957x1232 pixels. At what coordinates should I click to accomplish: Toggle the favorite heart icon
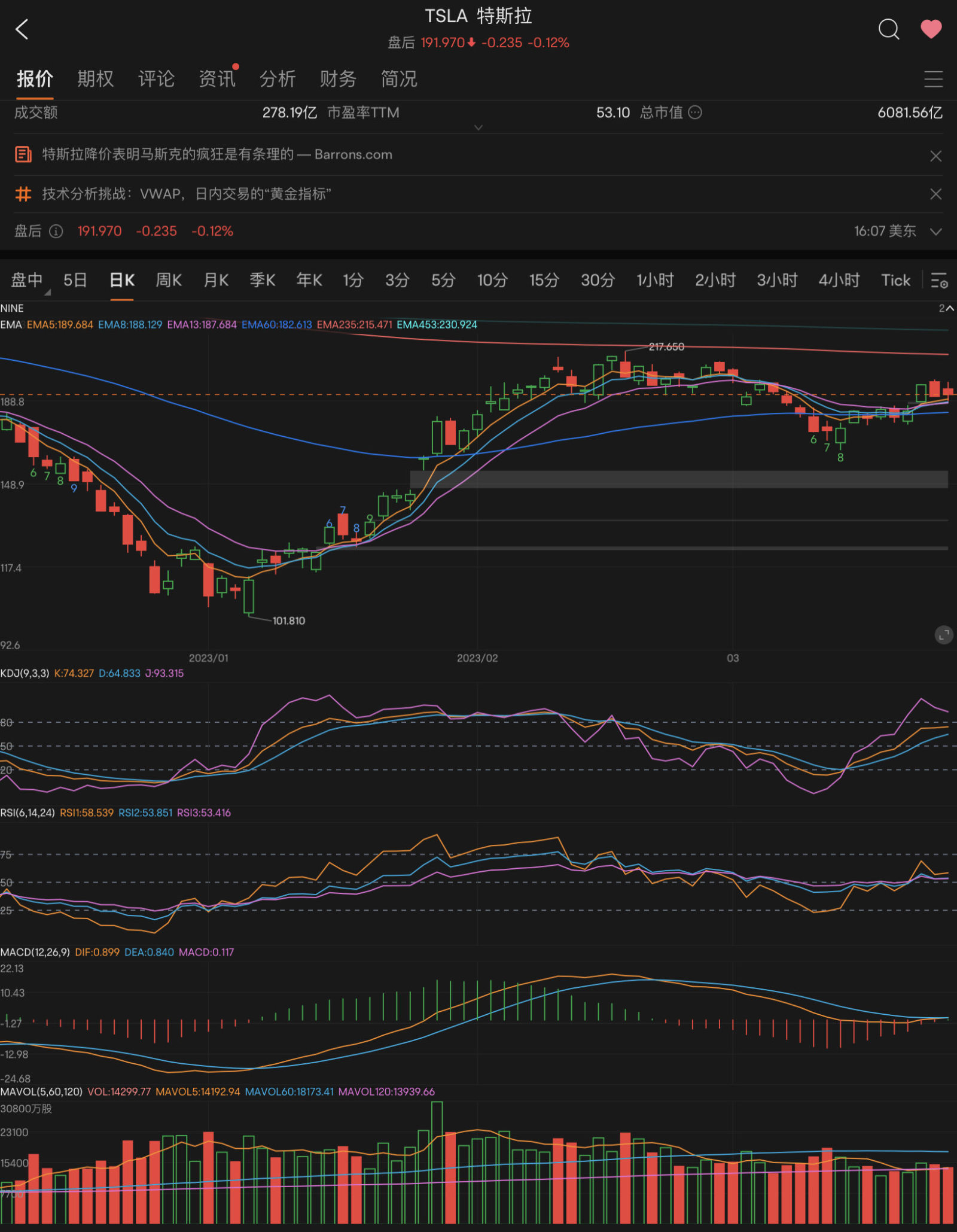[931, 29]
